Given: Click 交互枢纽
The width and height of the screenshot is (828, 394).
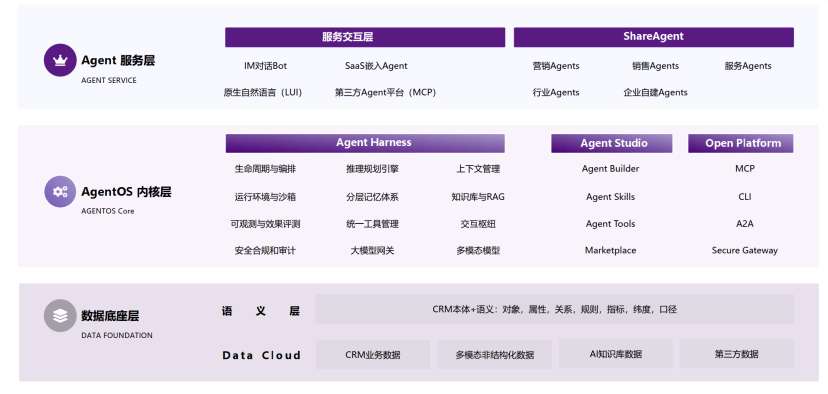Looking at the screenshot, I should [478, 224].
